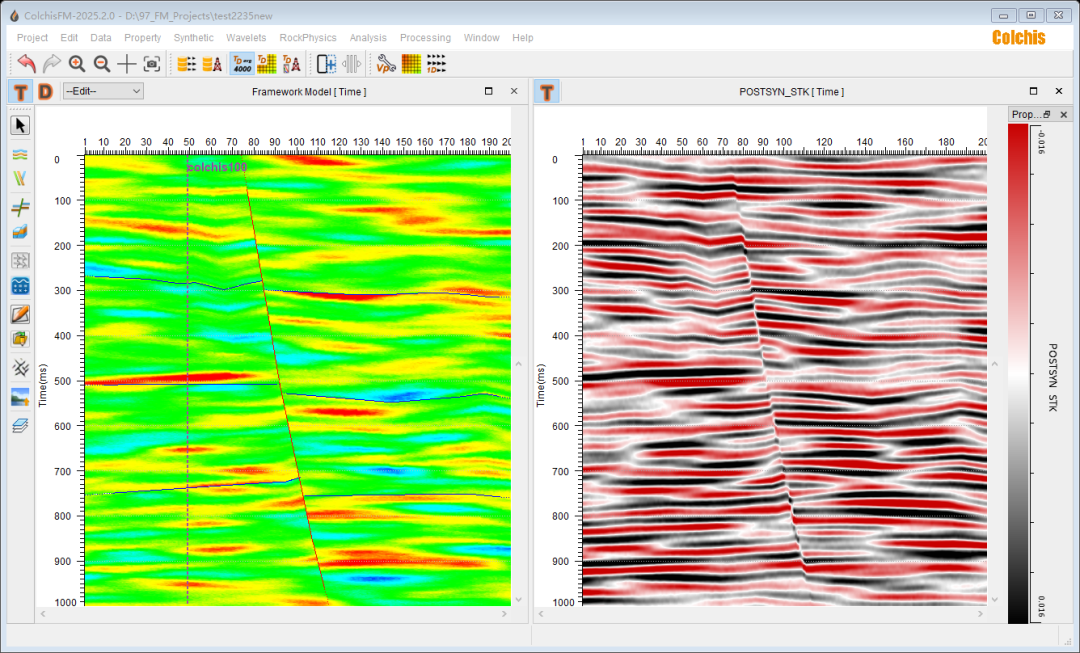Image resolution: width=1080 pixels, height=653 pixels.
Task: Open the --Edit-- dropdown
Action: (103, 91)
